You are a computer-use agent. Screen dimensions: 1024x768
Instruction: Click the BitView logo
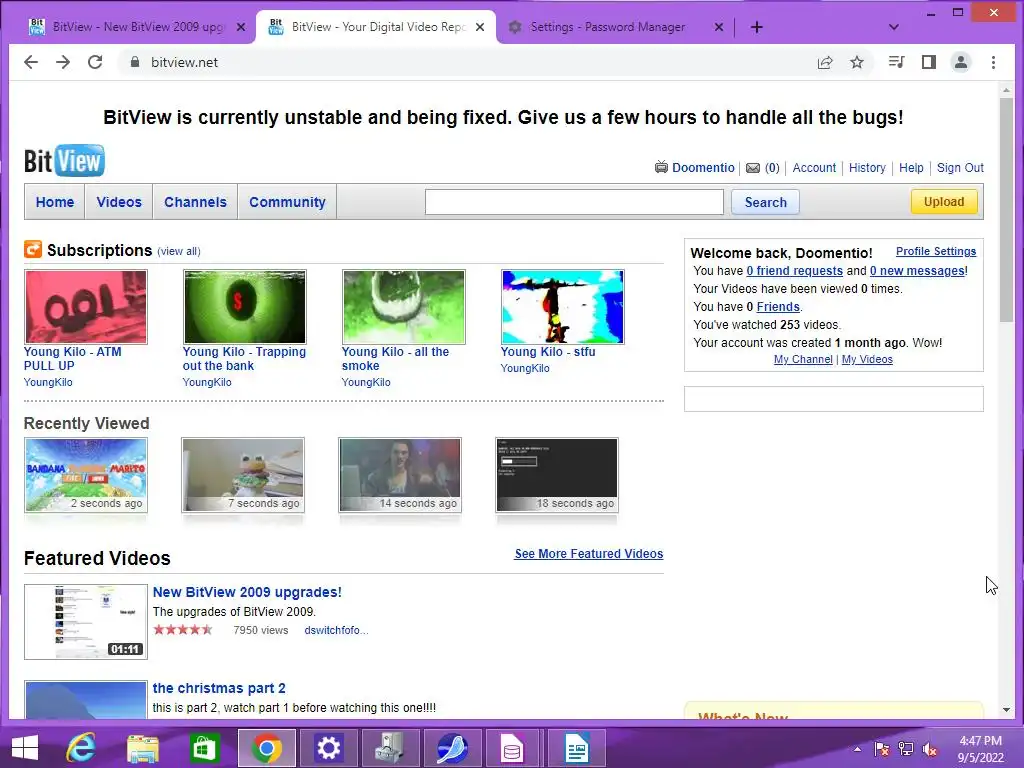click(64, 161)
